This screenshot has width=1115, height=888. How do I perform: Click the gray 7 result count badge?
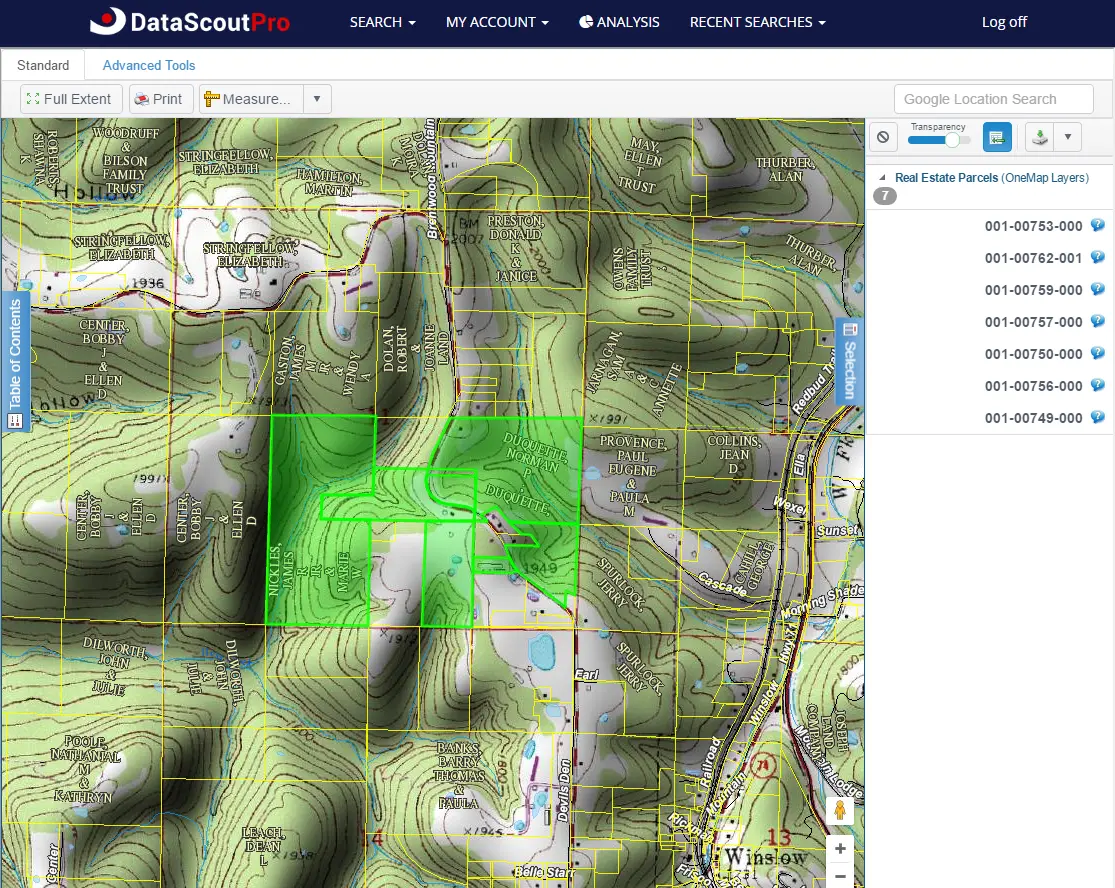click(885, 196)
